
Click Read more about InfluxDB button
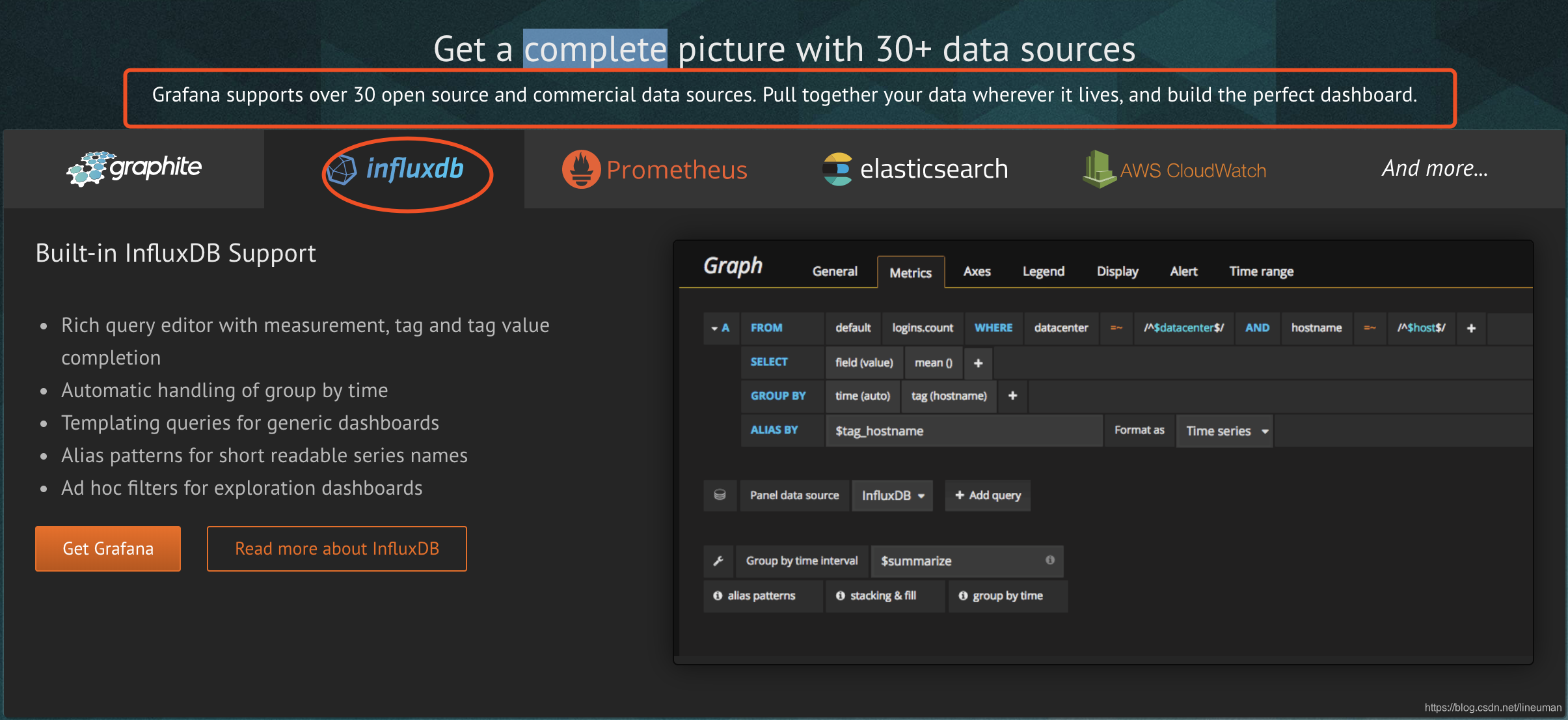point(338,548)
